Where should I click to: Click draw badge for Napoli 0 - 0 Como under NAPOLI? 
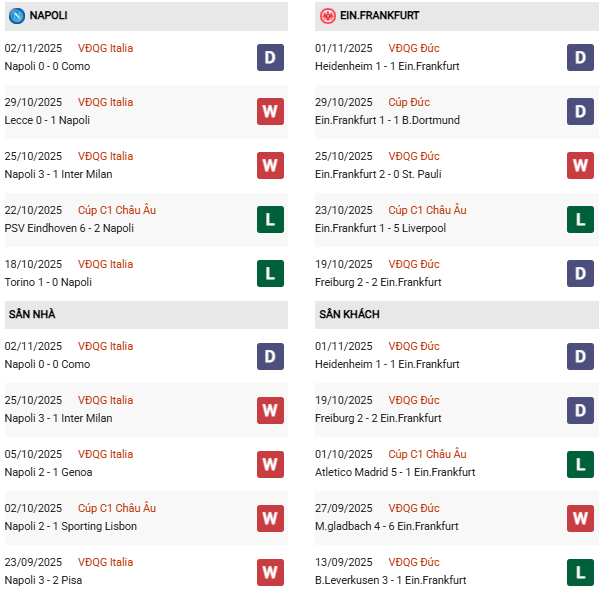(x=270, y=58)
